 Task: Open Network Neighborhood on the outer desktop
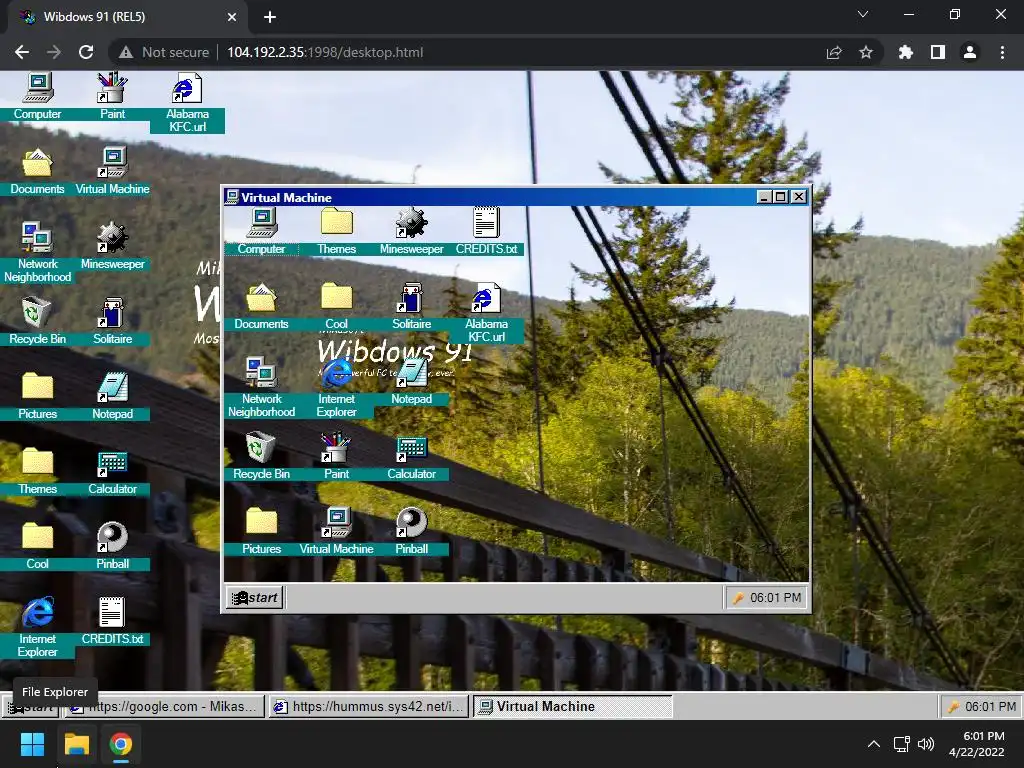click(37, 252)
